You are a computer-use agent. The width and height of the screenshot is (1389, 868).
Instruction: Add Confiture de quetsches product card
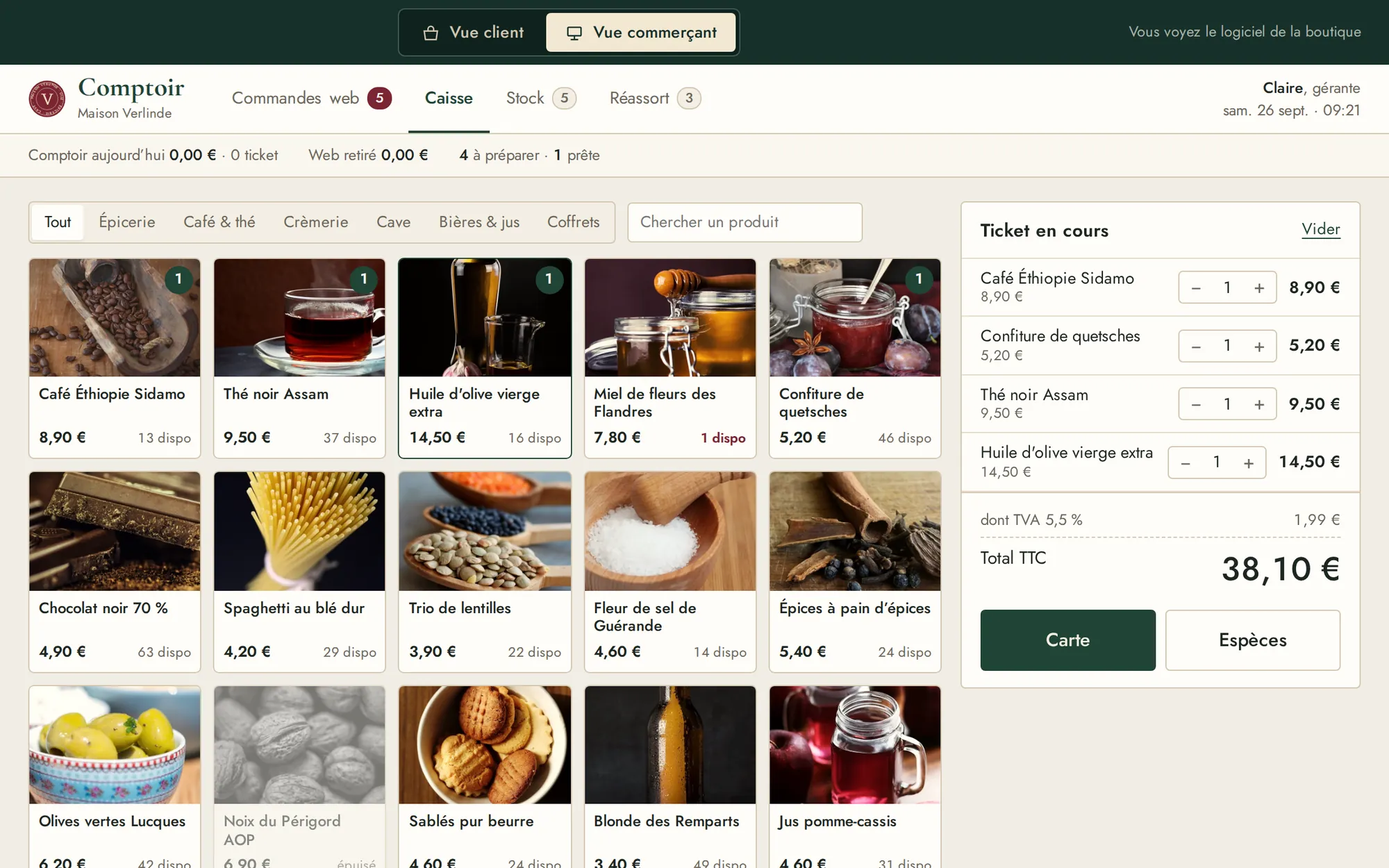(855, 358)
